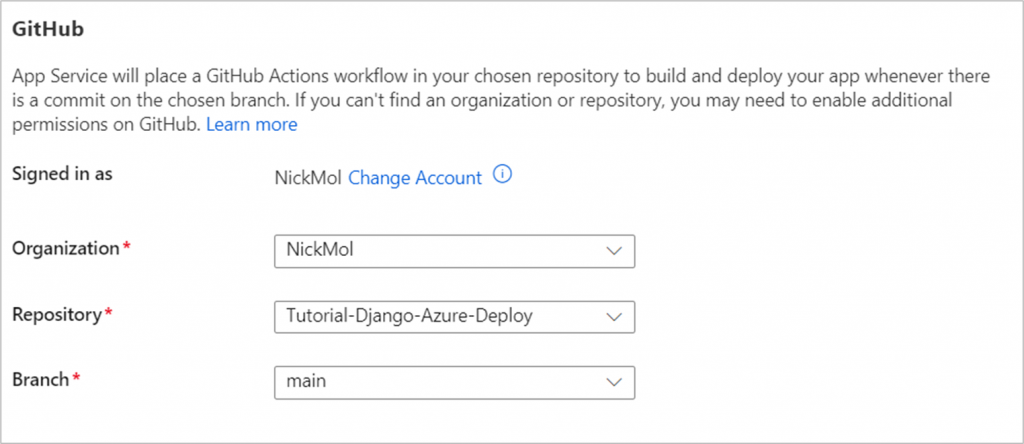Select the Branch field showing main
This screenshot has height=444, width=1024.
point(455,382)
